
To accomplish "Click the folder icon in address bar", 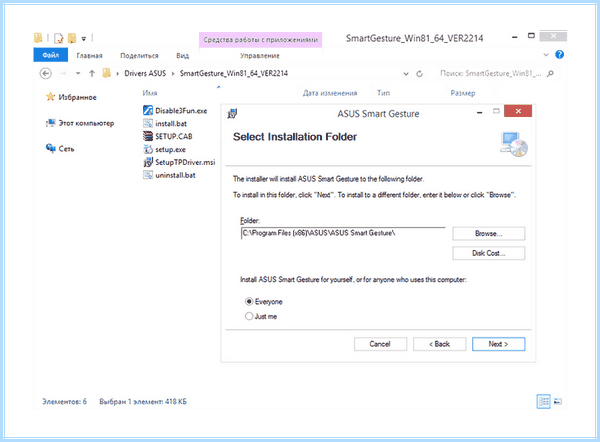I will [x=107, y=73].
